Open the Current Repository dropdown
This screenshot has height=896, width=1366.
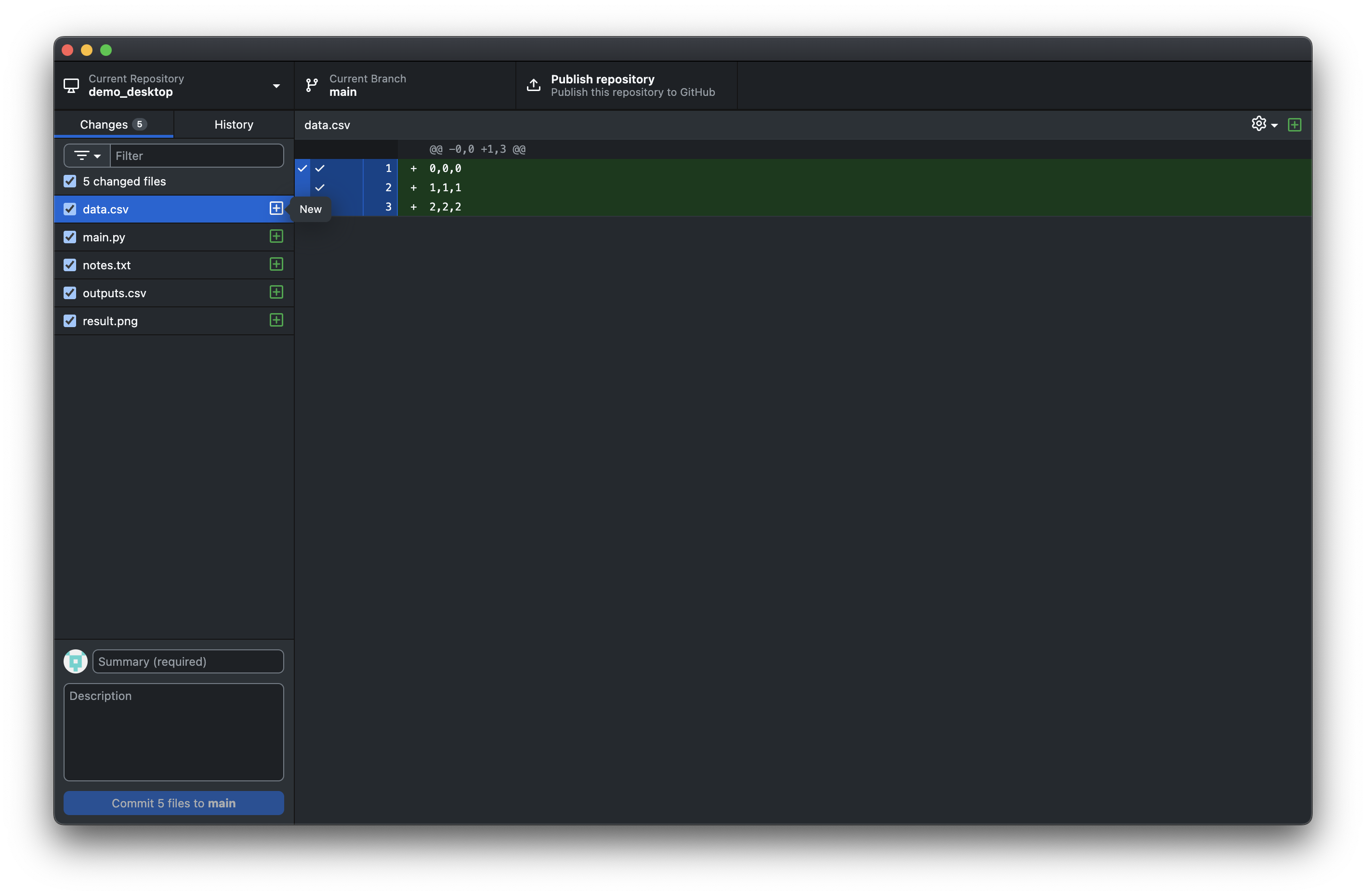pos(174,86)
